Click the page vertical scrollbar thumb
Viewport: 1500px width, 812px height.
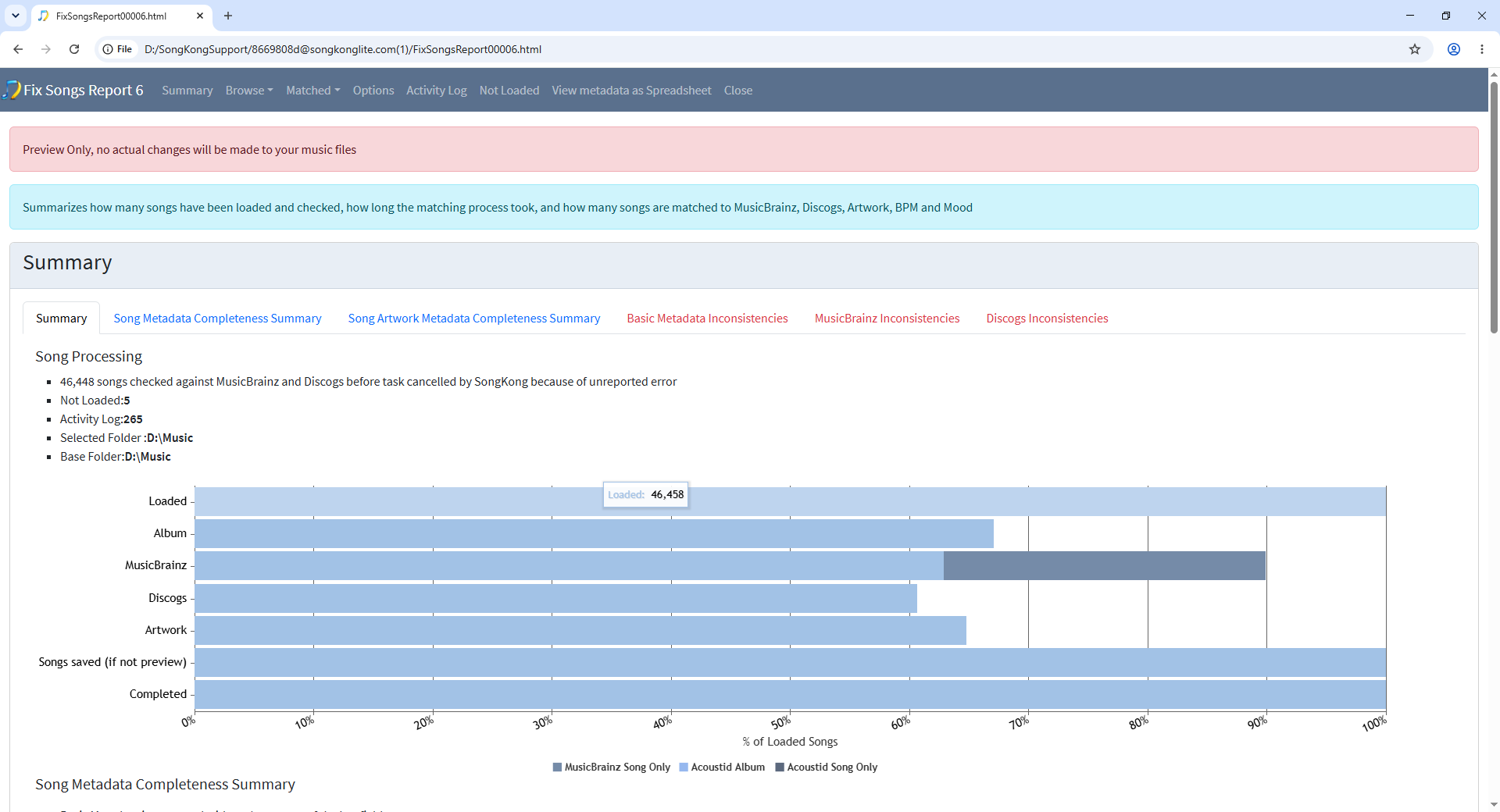[x=1494, y=207]
